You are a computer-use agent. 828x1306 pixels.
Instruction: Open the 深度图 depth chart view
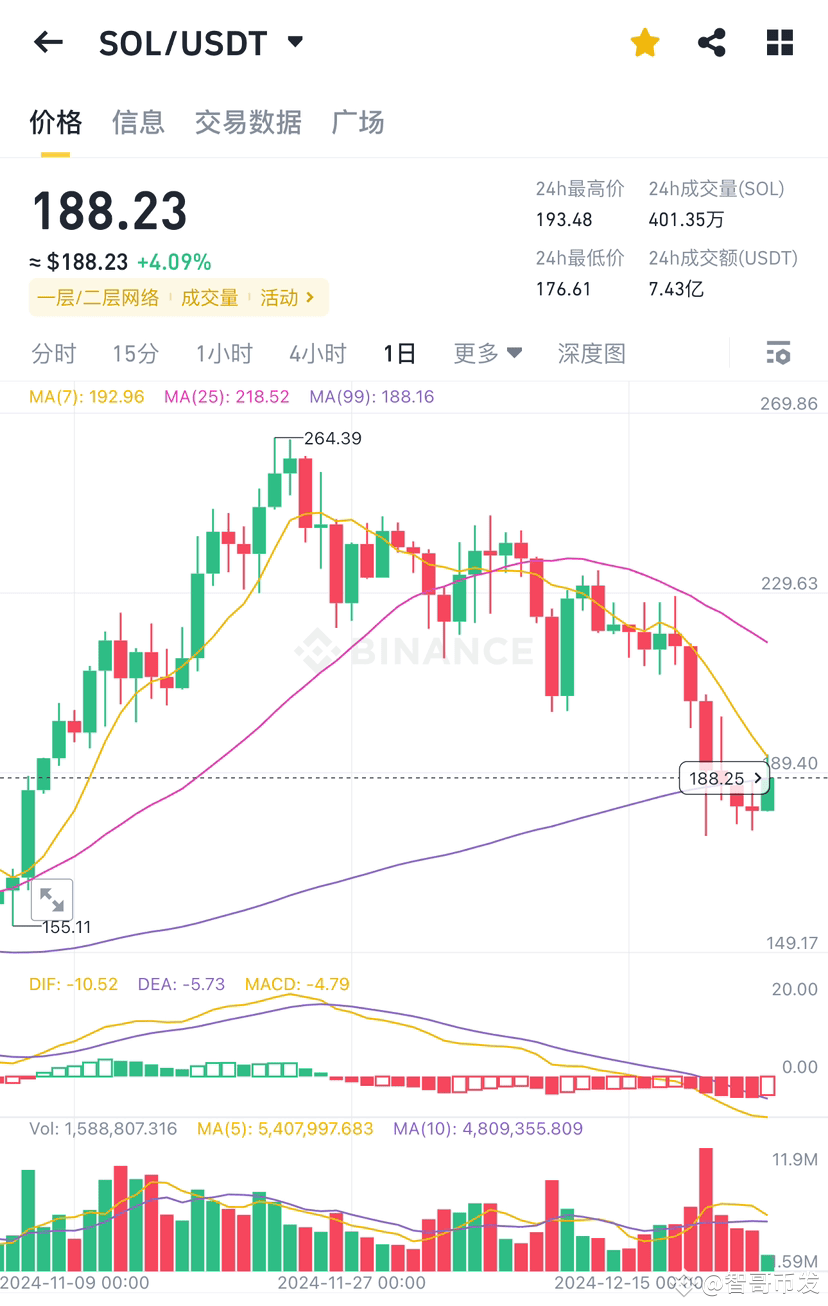point(590,353)
